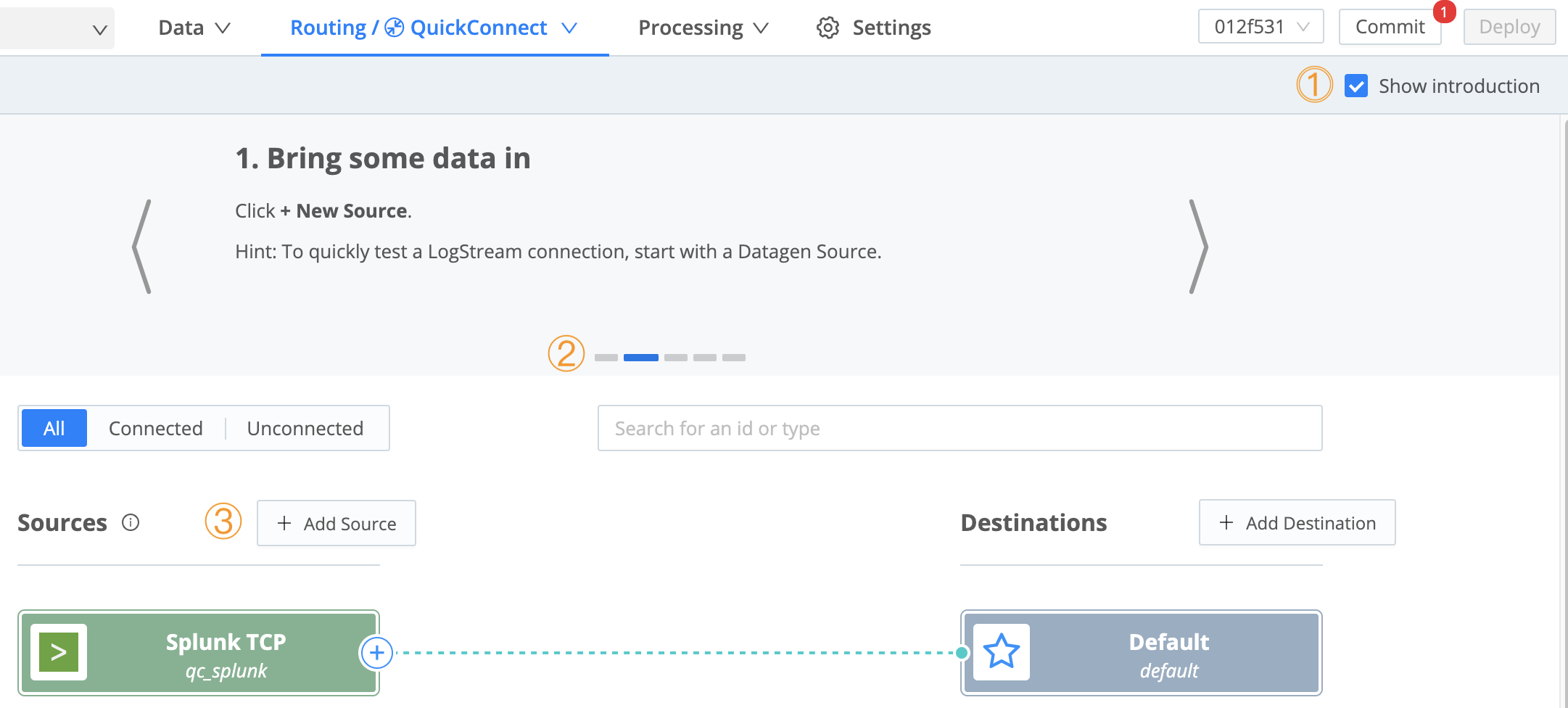Image resolution: width=1568 pixels, height=708 pixels.
Task: Click the '1. Bring some data in' heading
Action: [383, 158]
